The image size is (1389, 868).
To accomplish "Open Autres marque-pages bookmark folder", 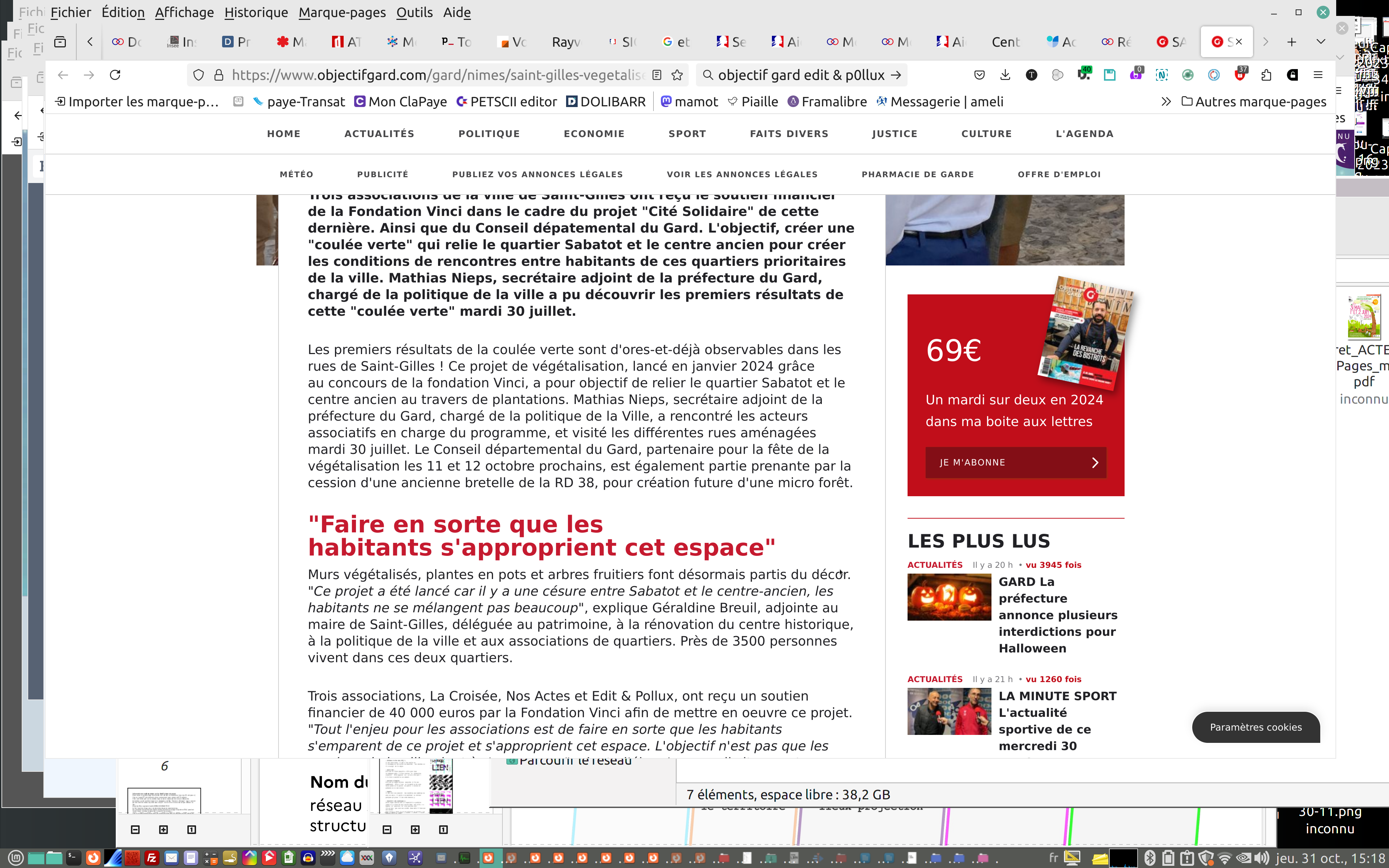I will point(1254,102).
